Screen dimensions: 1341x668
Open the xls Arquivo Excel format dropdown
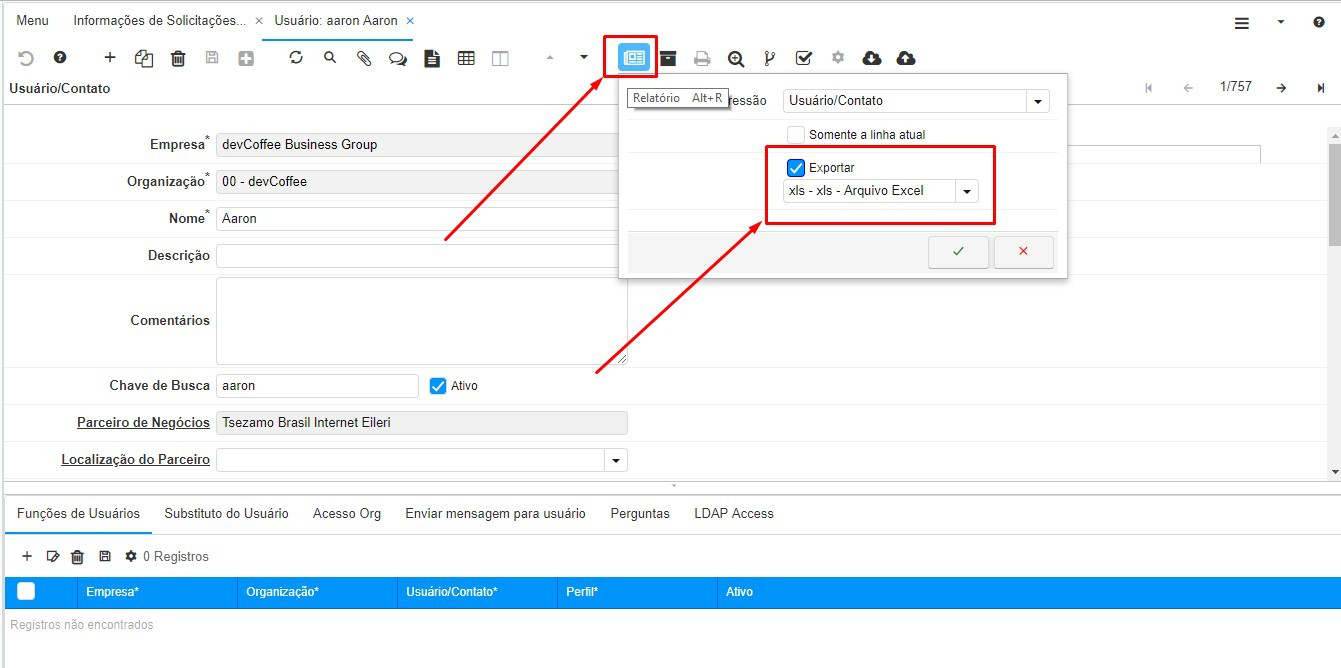pos(966,191)
